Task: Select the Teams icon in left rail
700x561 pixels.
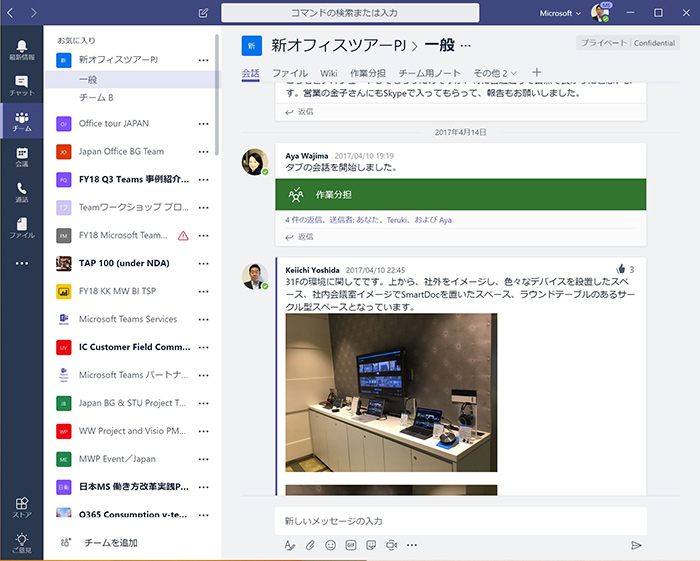Action: [21, 121]
